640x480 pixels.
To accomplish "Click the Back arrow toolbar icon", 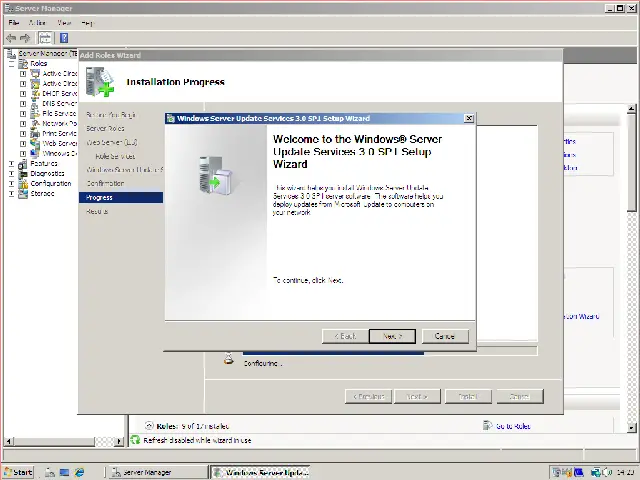I will pos(11,38).
